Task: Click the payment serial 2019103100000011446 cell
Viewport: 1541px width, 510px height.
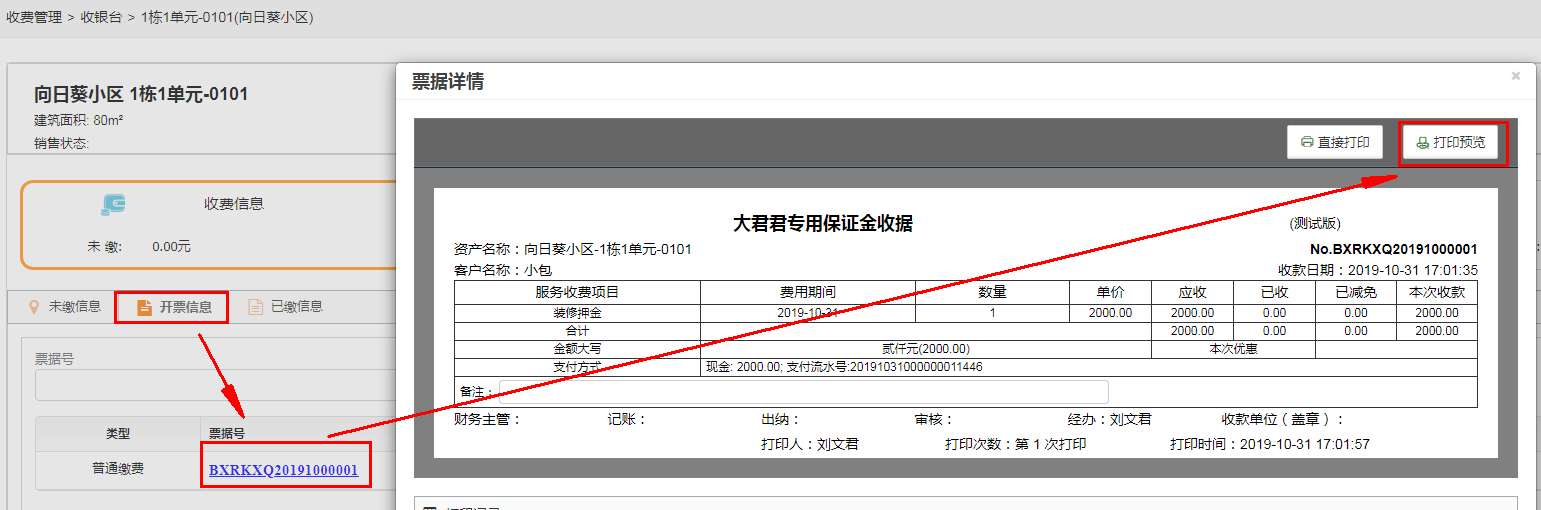Action: tap(1089, 367)
